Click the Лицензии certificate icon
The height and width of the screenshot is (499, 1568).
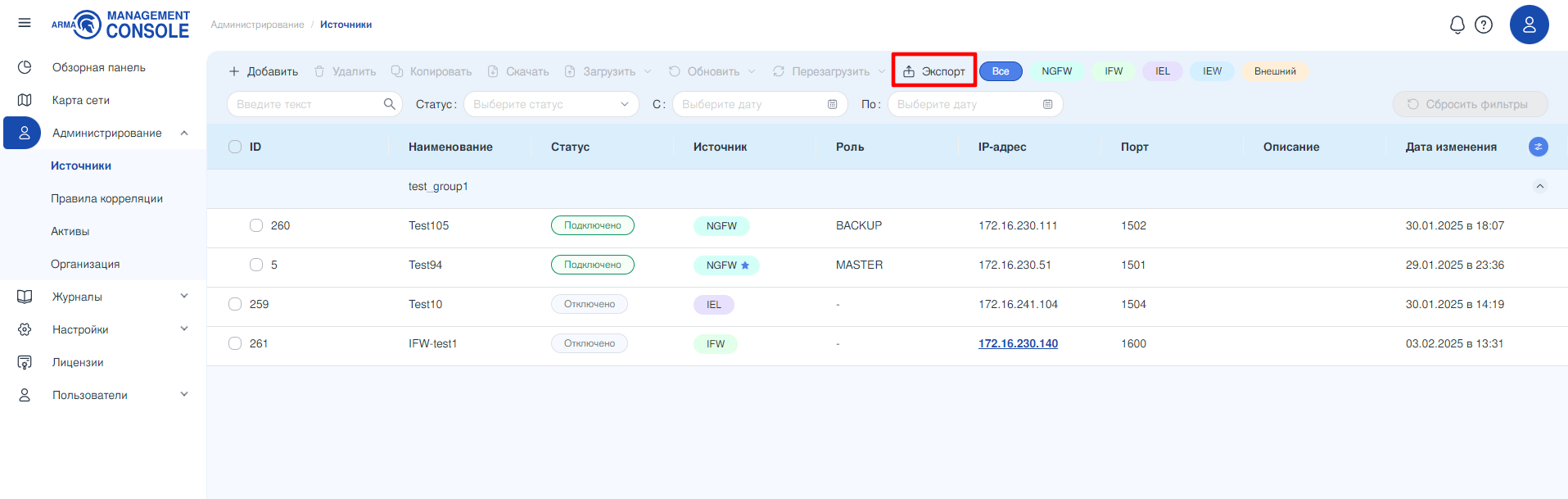tap(25, 362)
